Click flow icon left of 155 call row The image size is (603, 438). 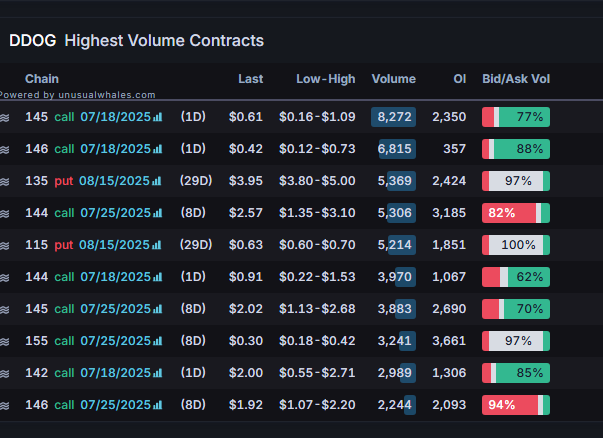[x=5, y=341]
